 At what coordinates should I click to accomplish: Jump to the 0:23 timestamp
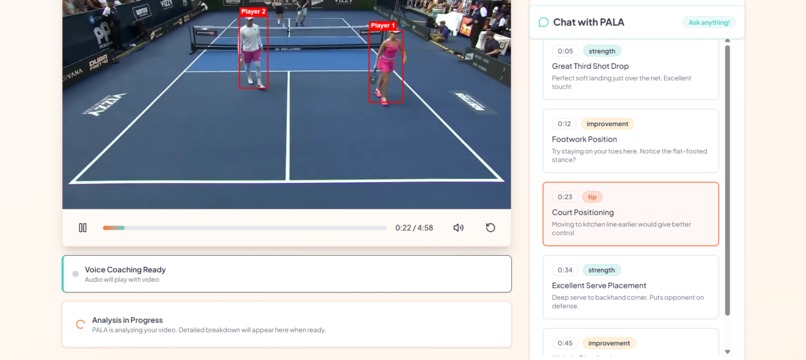(x=564, y=197)
